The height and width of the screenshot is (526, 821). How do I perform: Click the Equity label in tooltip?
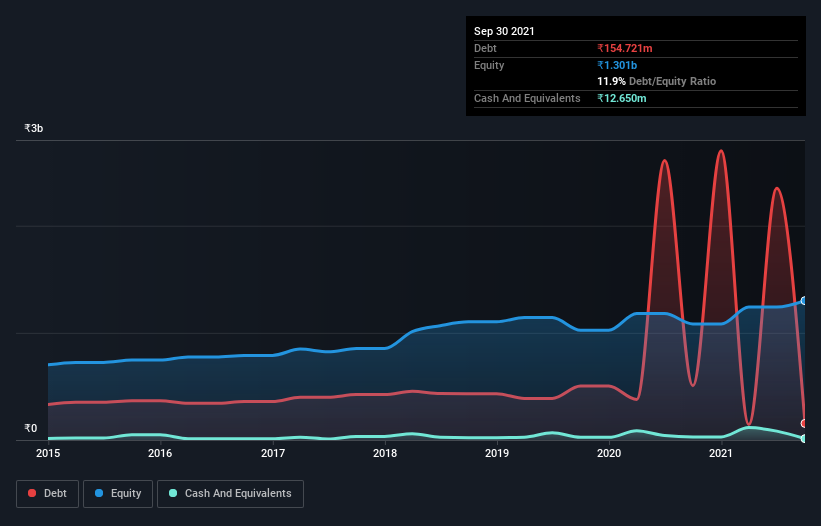click(x=489, y=65)
